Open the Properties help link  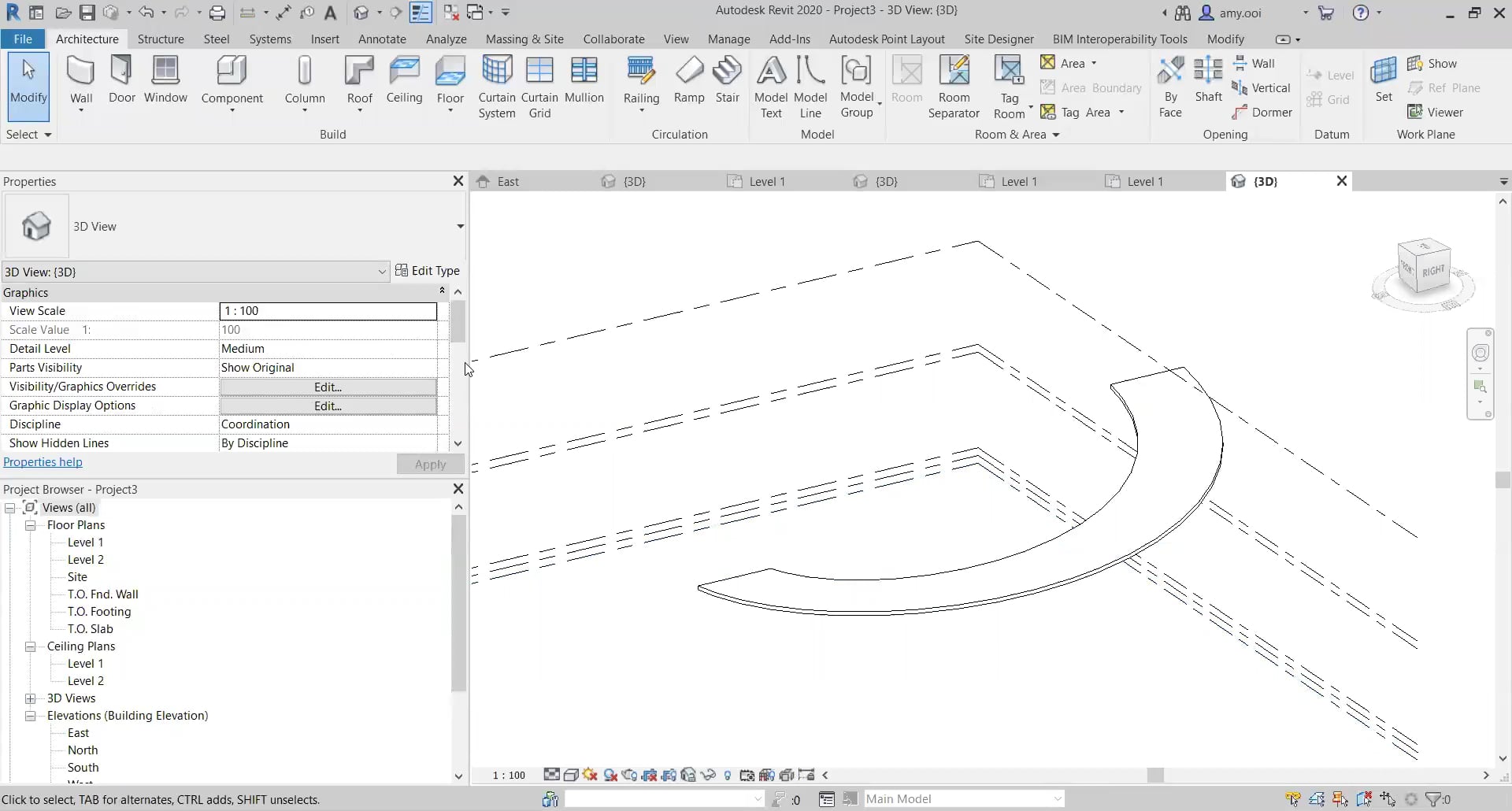click(43, 462)
